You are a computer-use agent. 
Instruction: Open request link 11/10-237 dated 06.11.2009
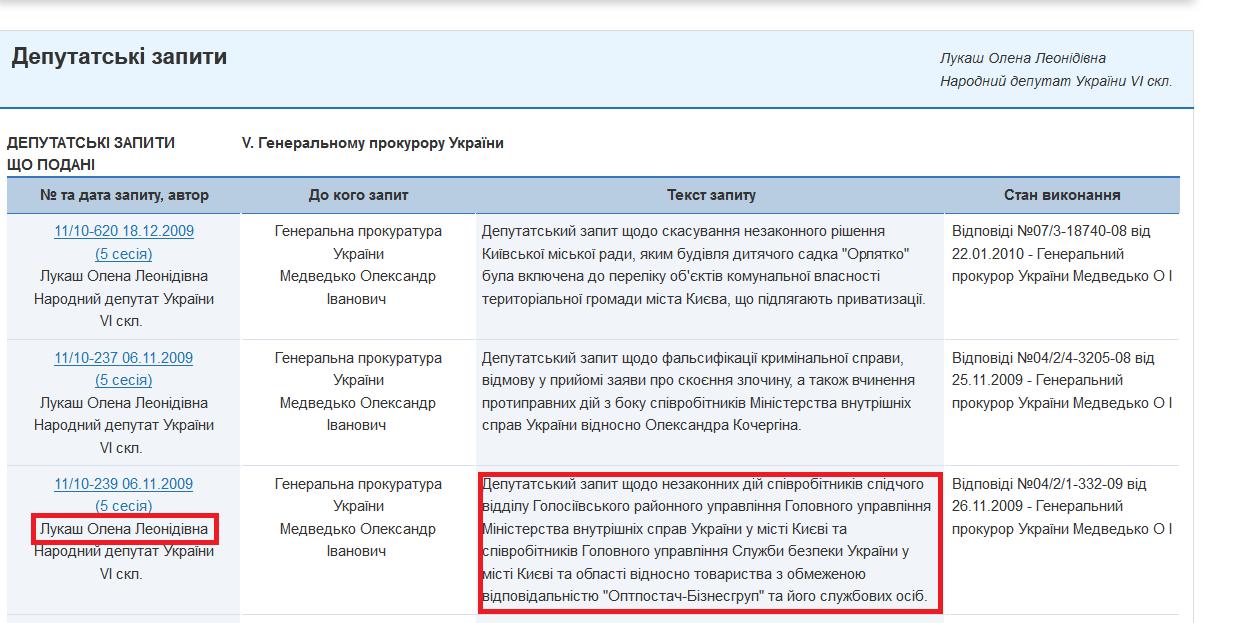point(124,358)
